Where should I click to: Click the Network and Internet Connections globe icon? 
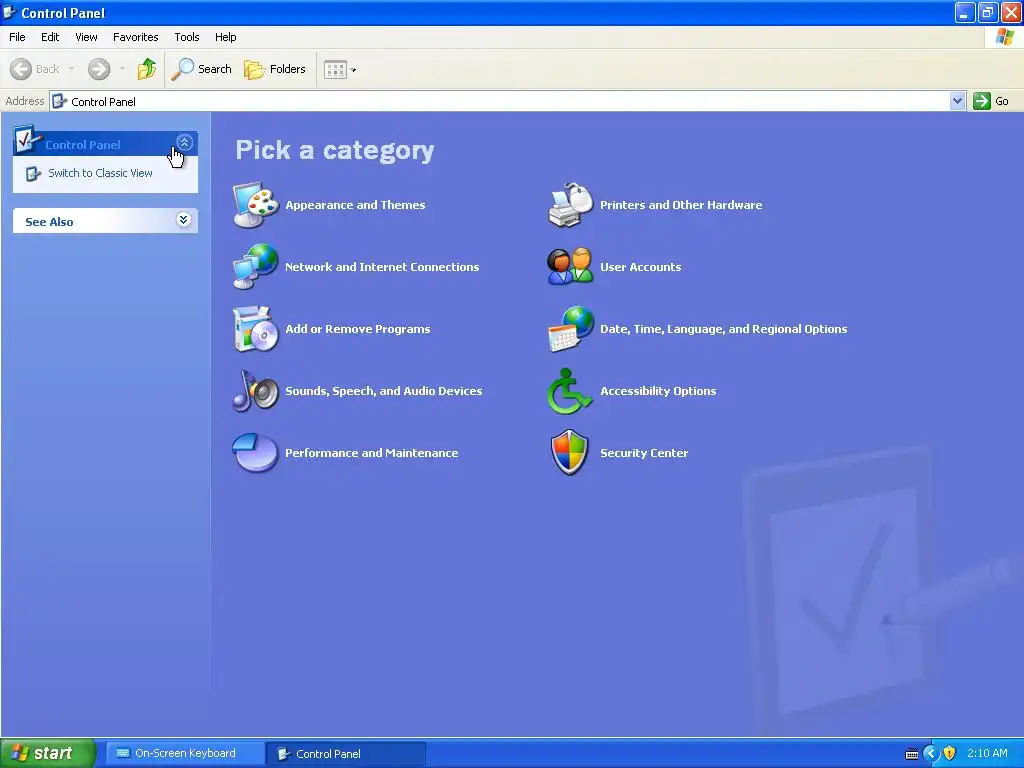pyautogui.click(x=255, y=266)
